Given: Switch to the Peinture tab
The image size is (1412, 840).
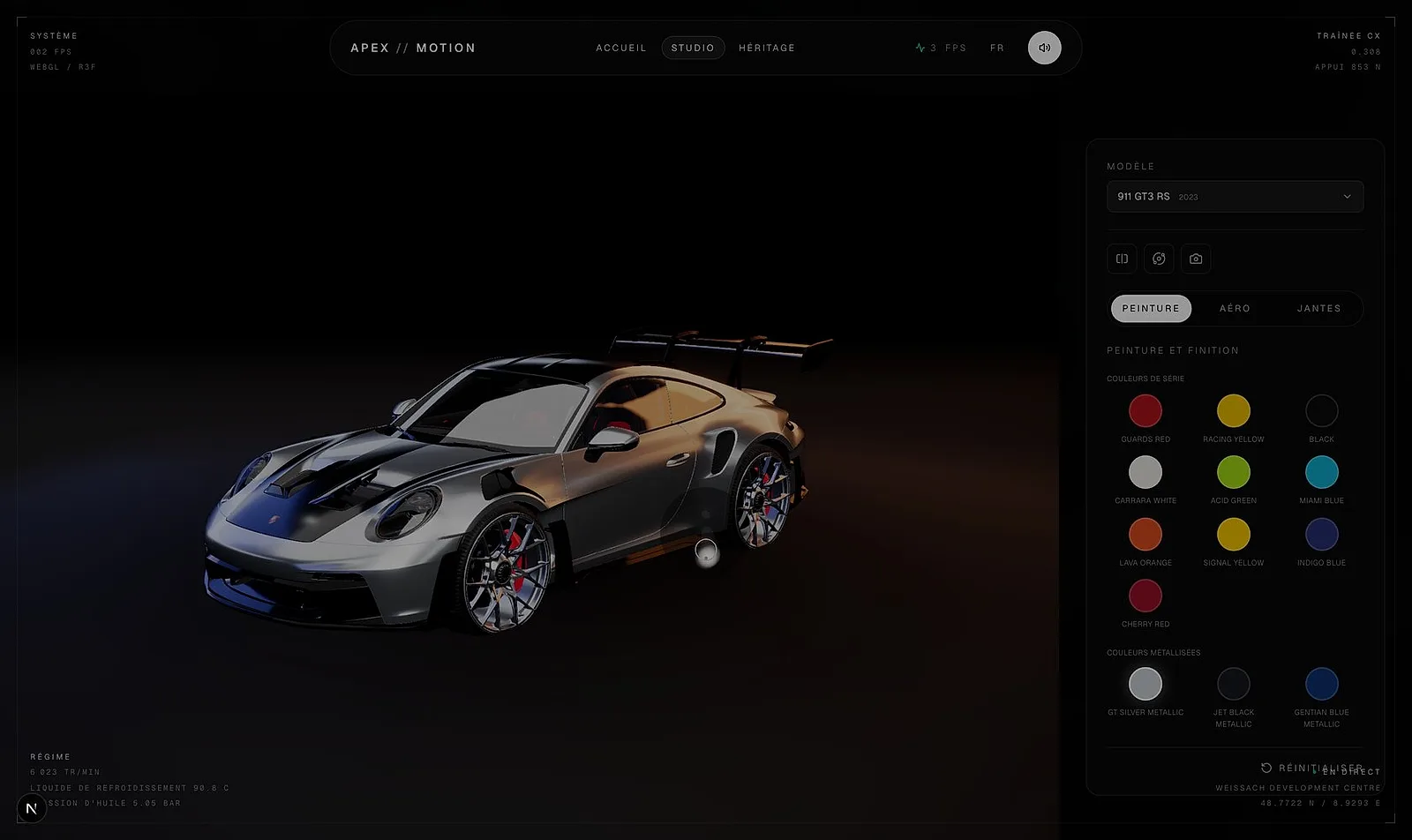Looking at the screenshot, I should 1151,309.
